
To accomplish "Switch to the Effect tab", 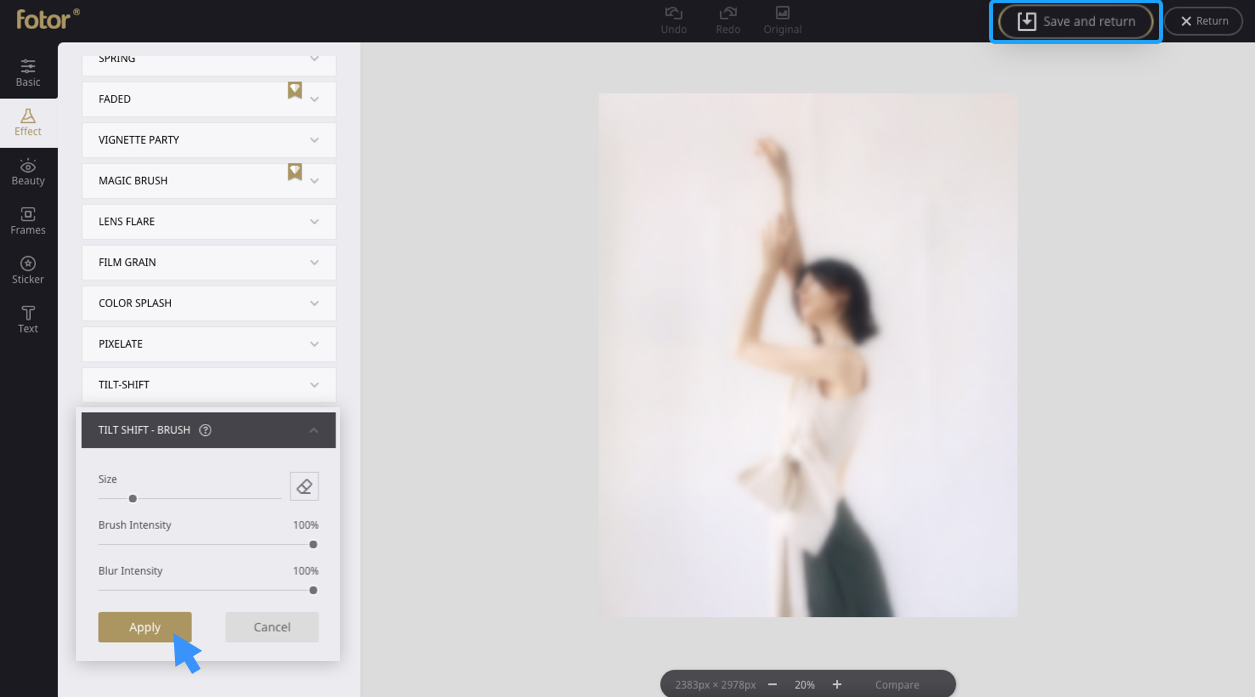I will (28, 122).
